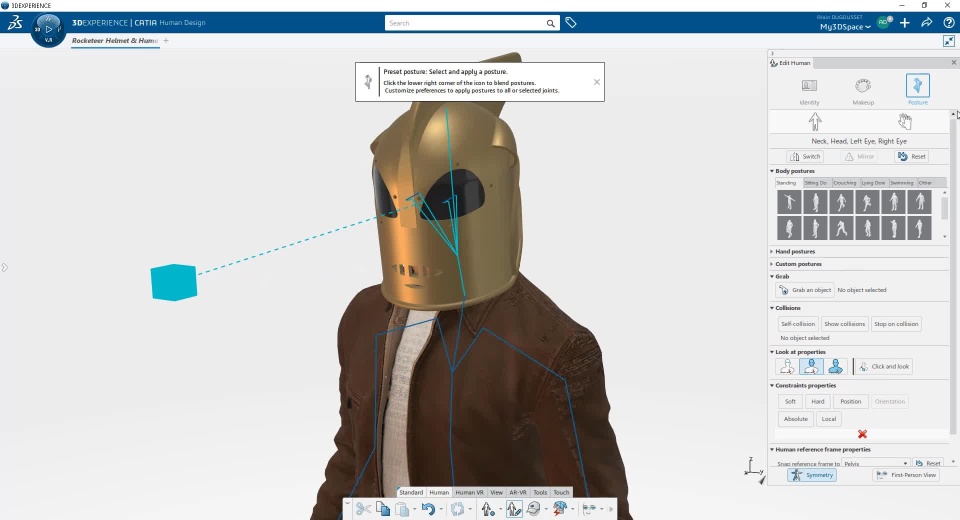This screenshot has width=960, height=520.
Task: Click the Grab an object button
Action: click(x=804, y=290)
